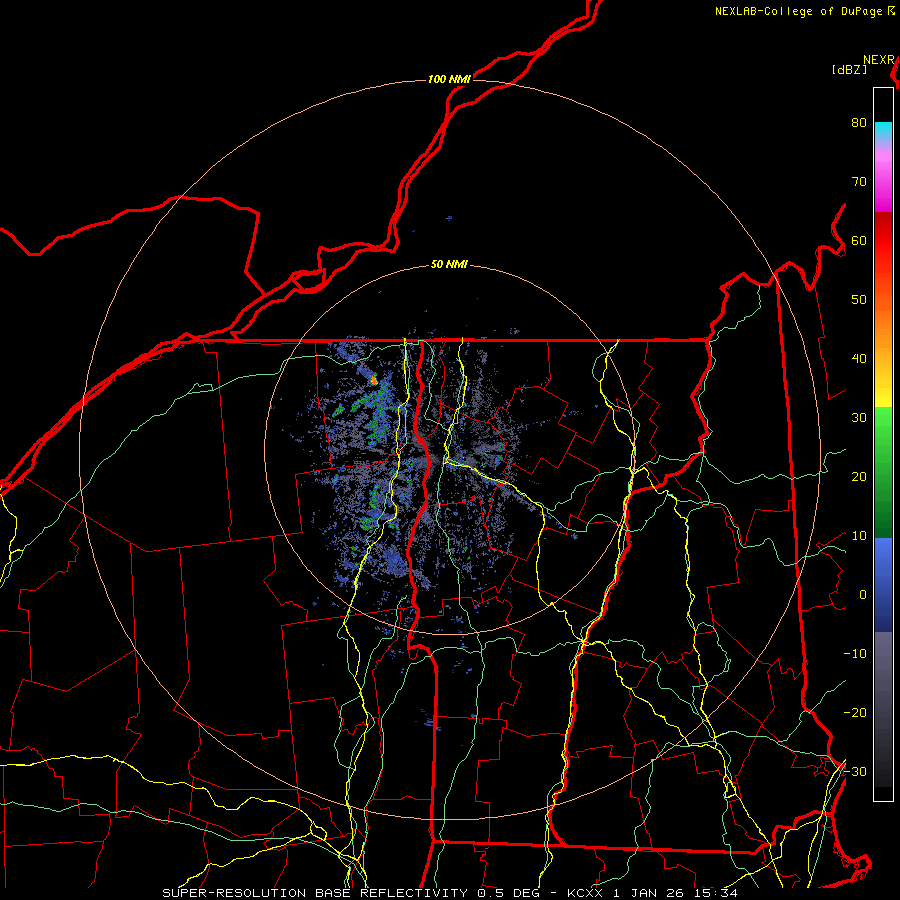900x900 pixels.
Task: Click the 70 value on dBZ scale
Action: pos(859,181)
